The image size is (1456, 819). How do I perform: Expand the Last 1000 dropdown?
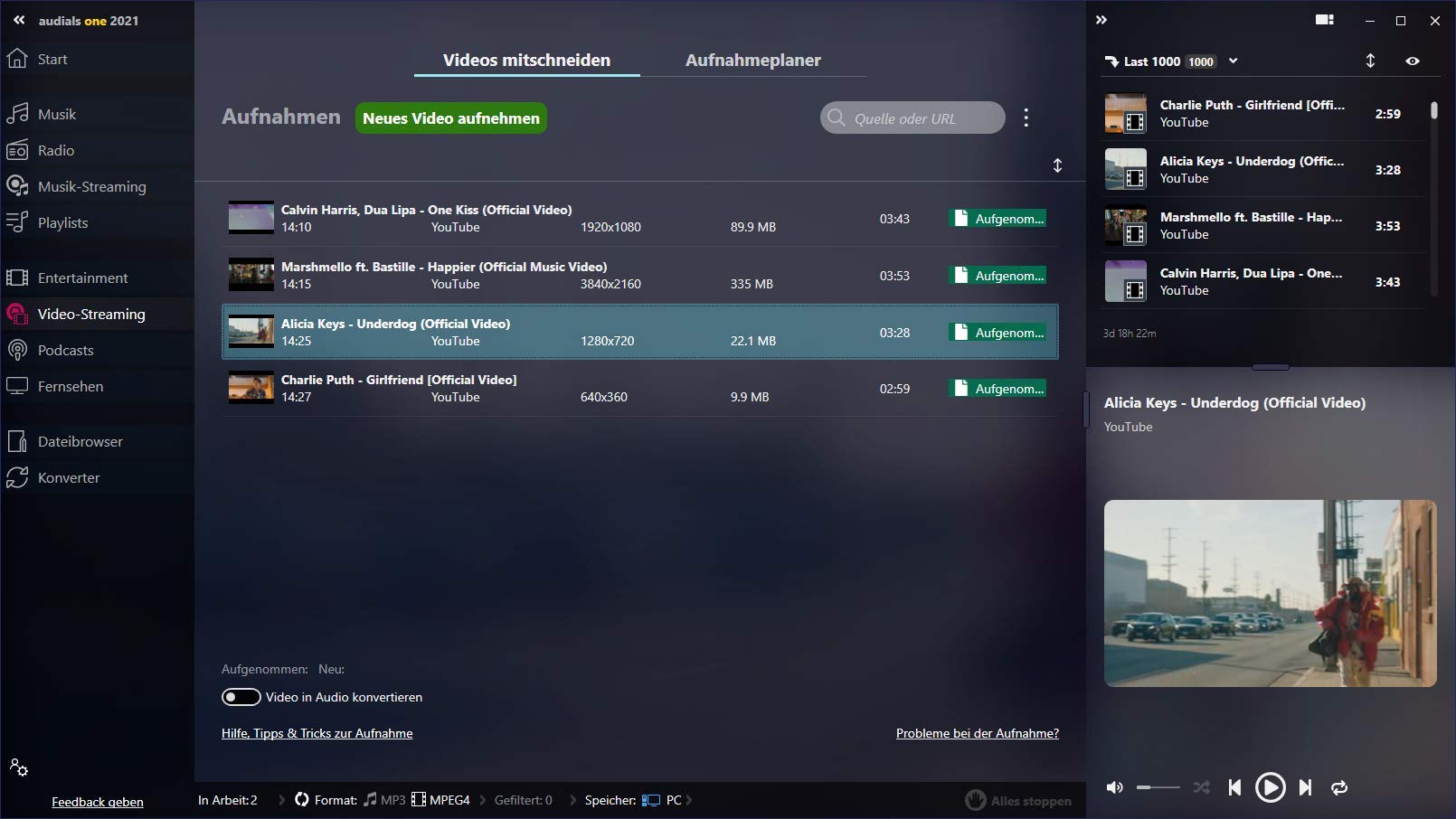tap(1233, 61)
